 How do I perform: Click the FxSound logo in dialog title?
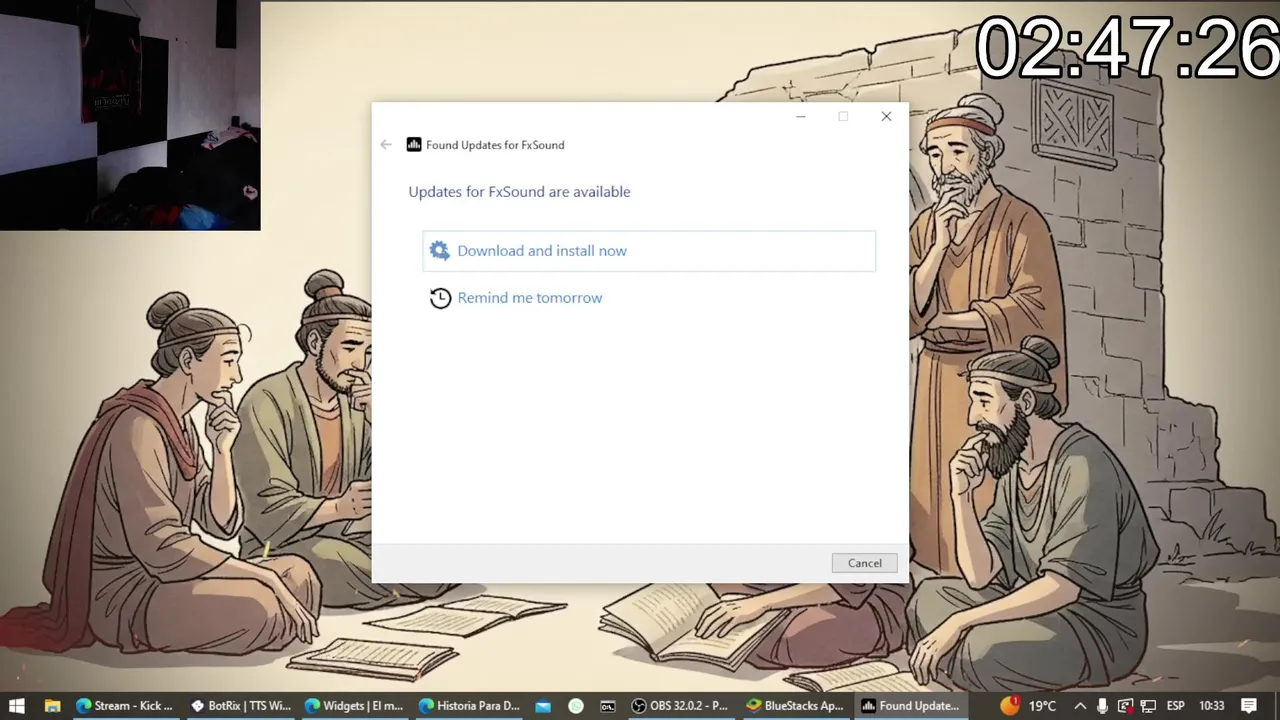tap(414, 145)
